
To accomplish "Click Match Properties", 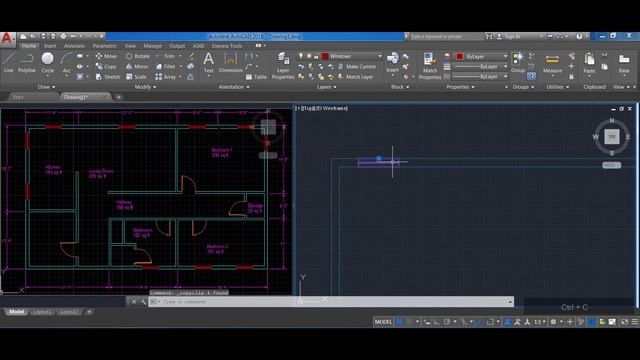I will [430, 65].
